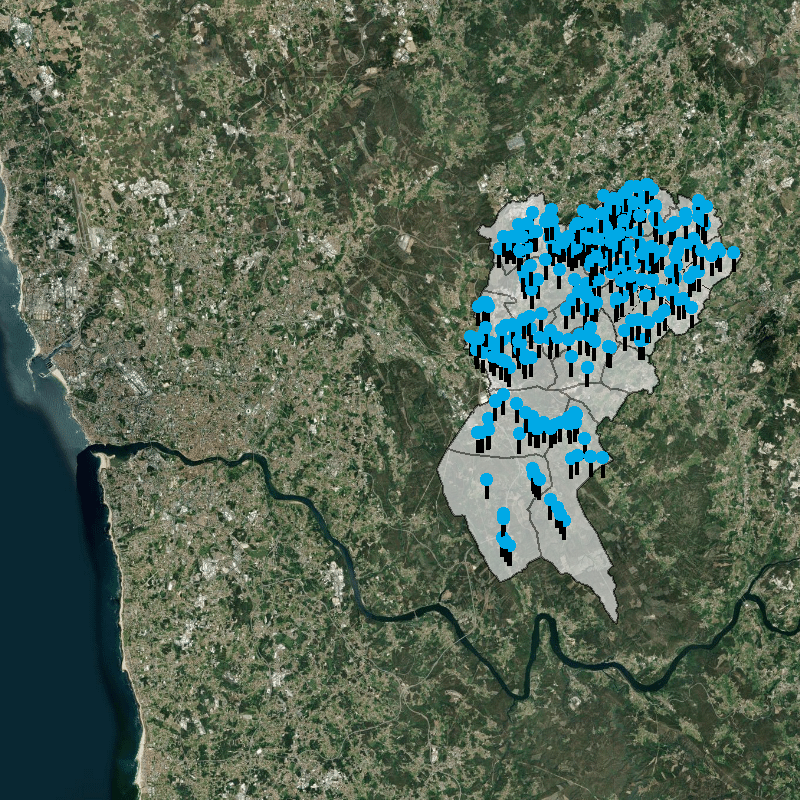Click the easternmost blue map marker
Viewport: 800px width, 800px height.
coord(733,253)
